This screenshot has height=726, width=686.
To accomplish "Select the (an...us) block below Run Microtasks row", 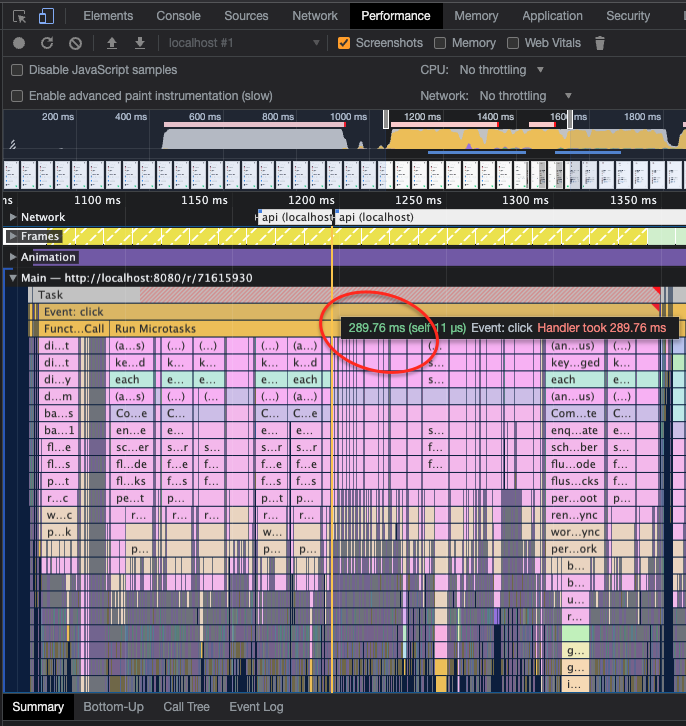I will pyautogui.click(x=575, y=346).
